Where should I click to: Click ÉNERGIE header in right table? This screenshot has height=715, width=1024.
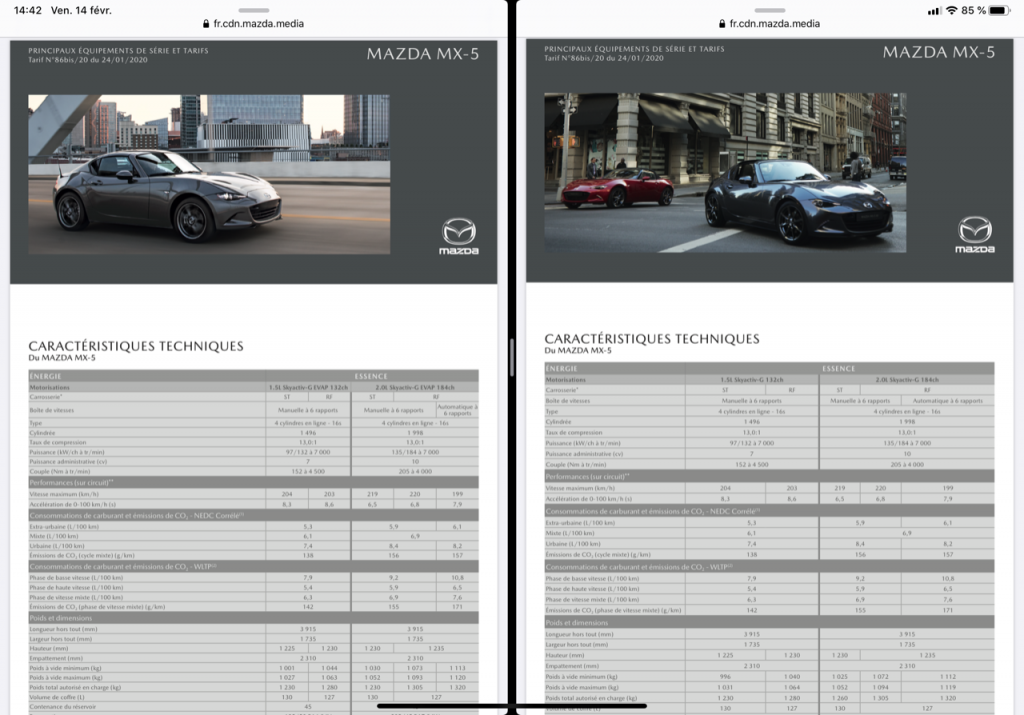[x=561, y=369]
